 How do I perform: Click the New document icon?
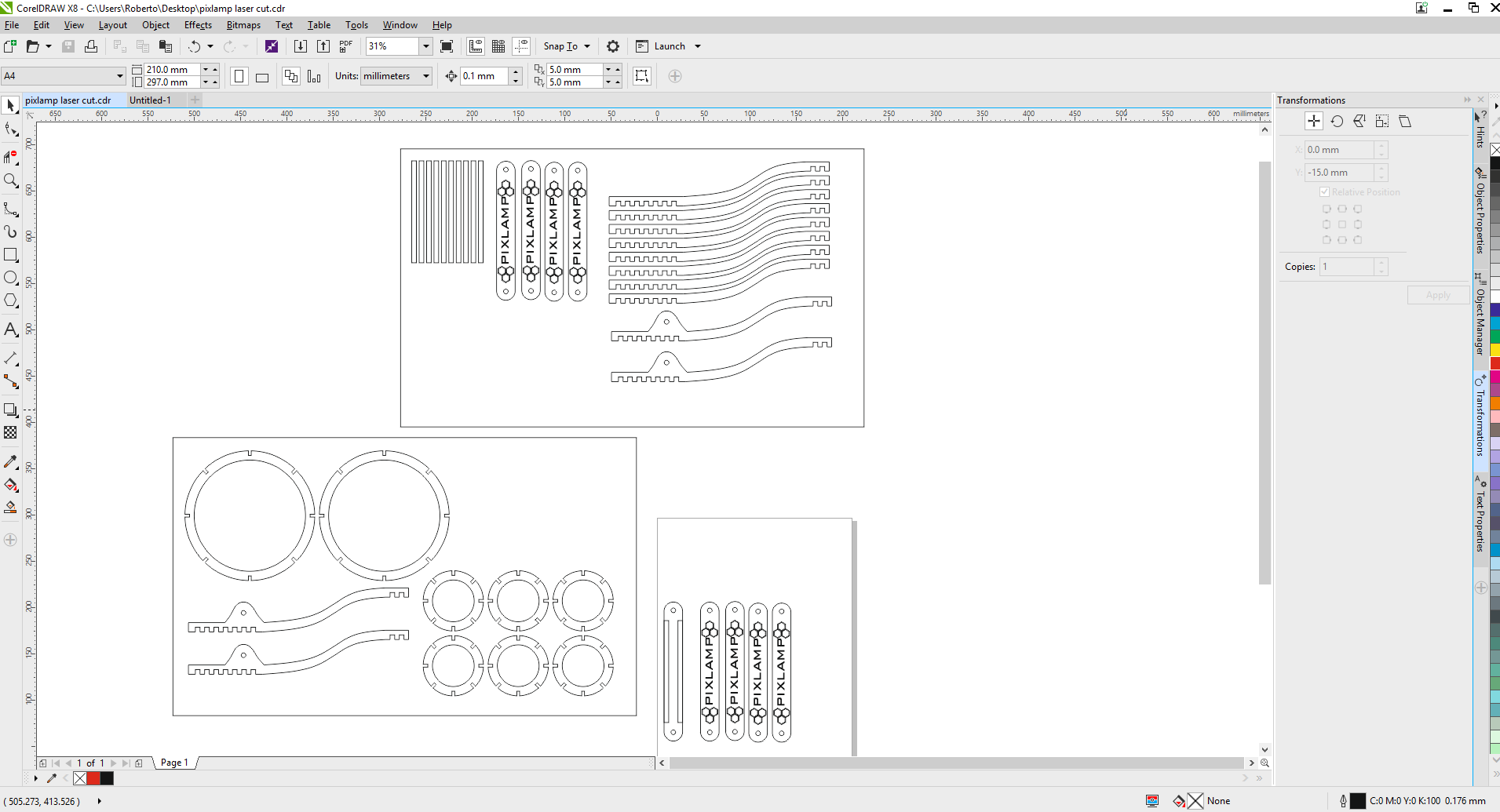[10, 46]
